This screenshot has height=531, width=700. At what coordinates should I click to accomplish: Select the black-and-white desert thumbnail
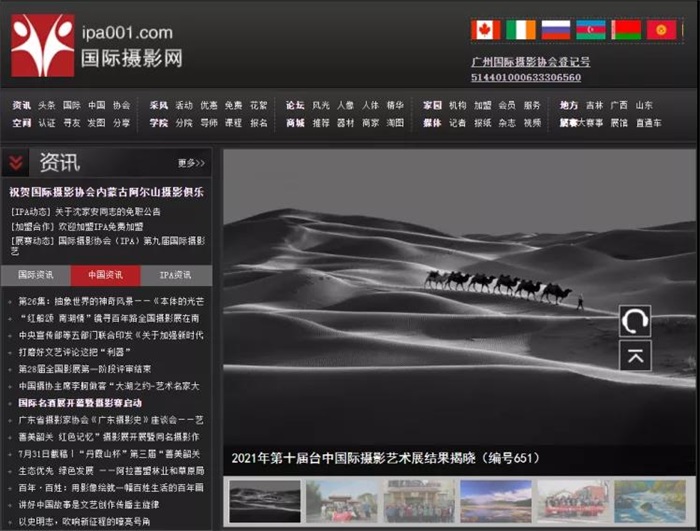tap(265, 501)
